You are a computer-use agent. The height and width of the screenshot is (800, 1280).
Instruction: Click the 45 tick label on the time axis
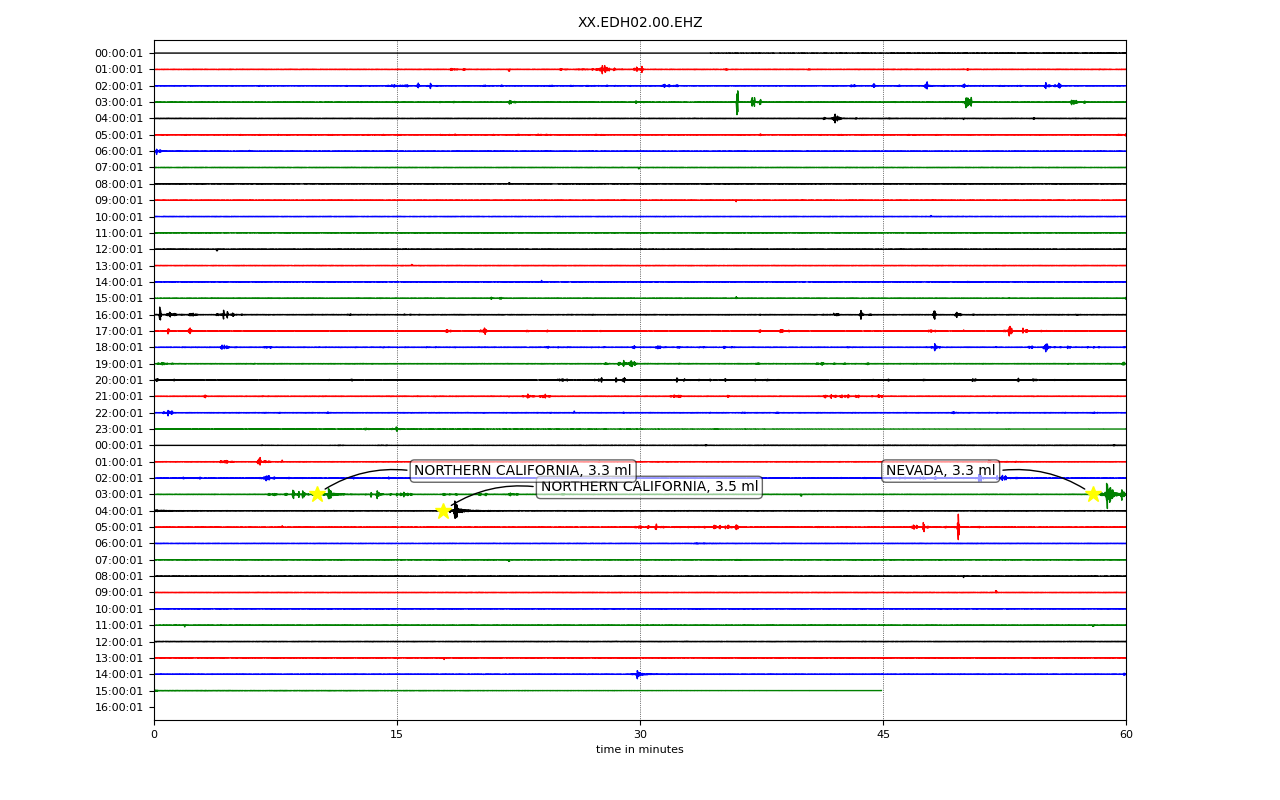[883, 735]
